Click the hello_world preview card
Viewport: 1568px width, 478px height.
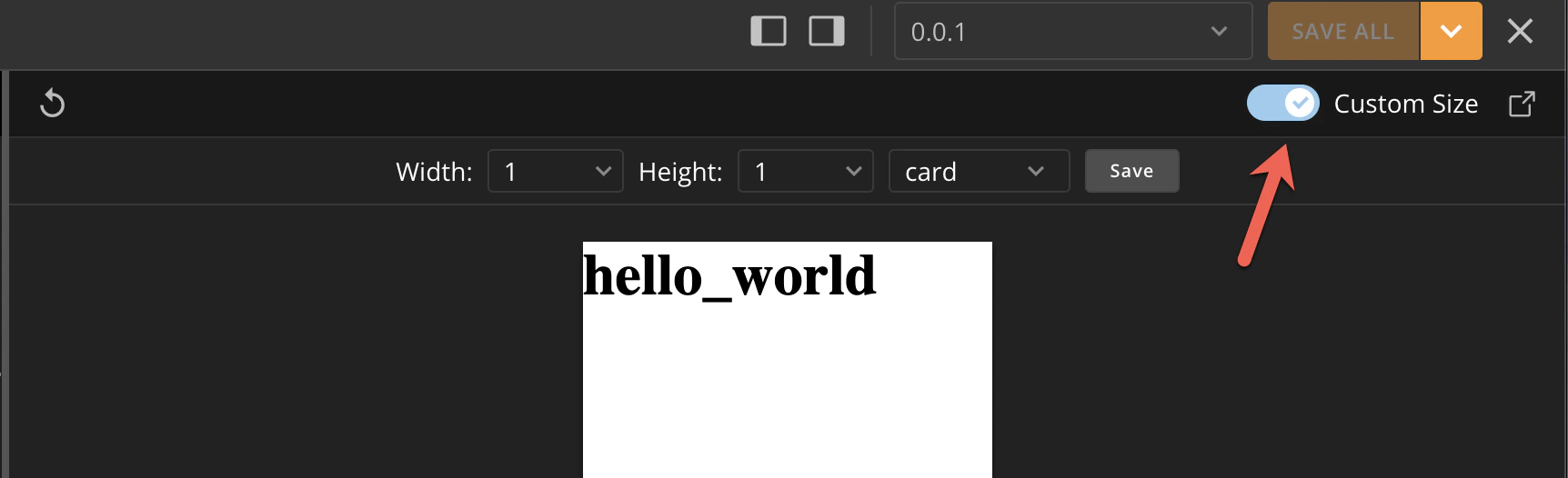788,360
